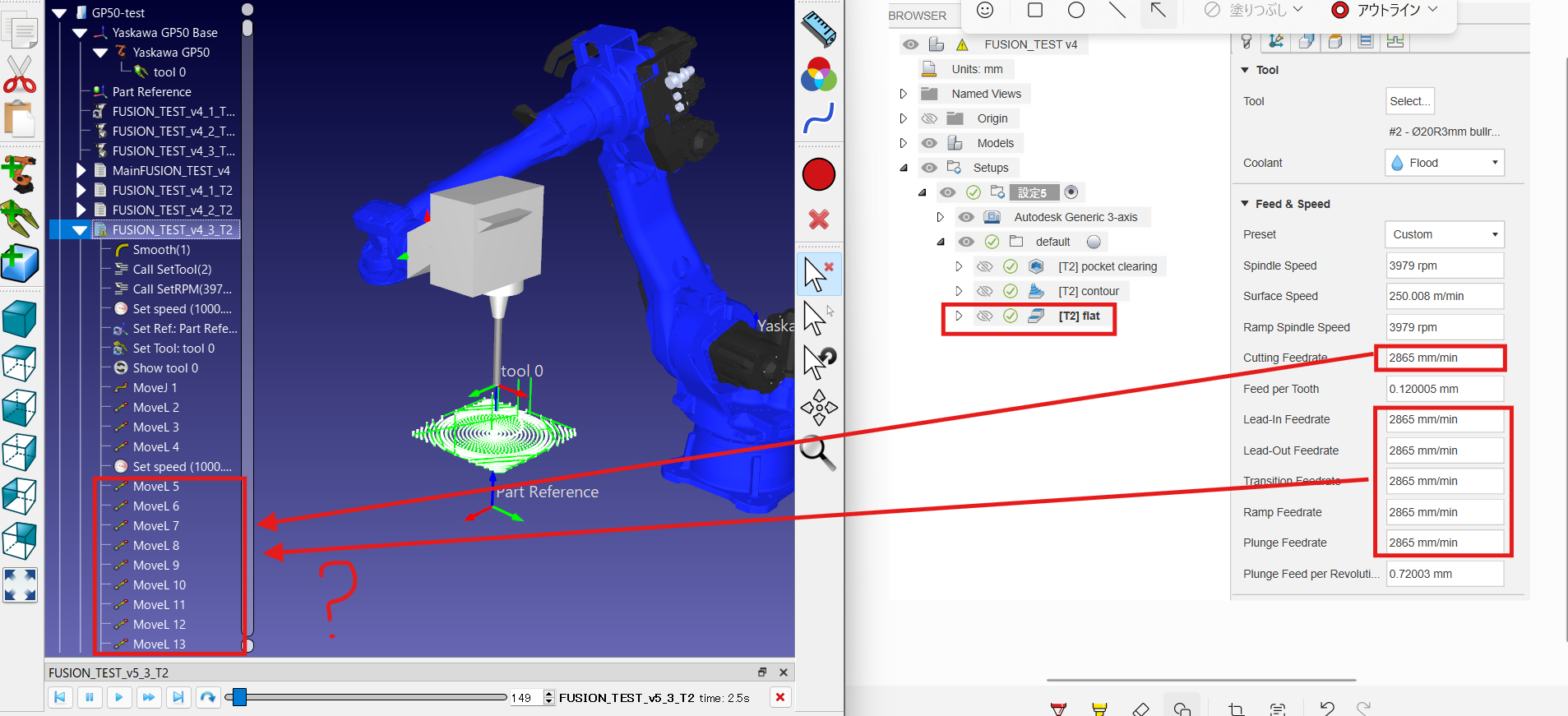Click the magnifier zoom tool

pos(818,453)
